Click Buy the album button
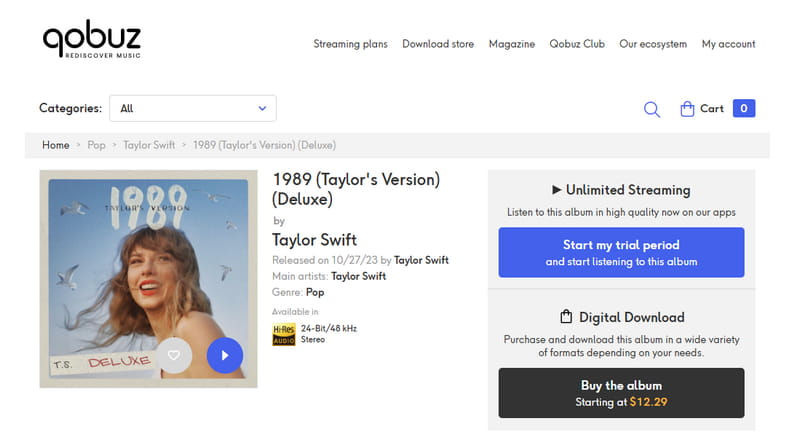The width and height of the screenshot is (800, 443). coord(621,393)
